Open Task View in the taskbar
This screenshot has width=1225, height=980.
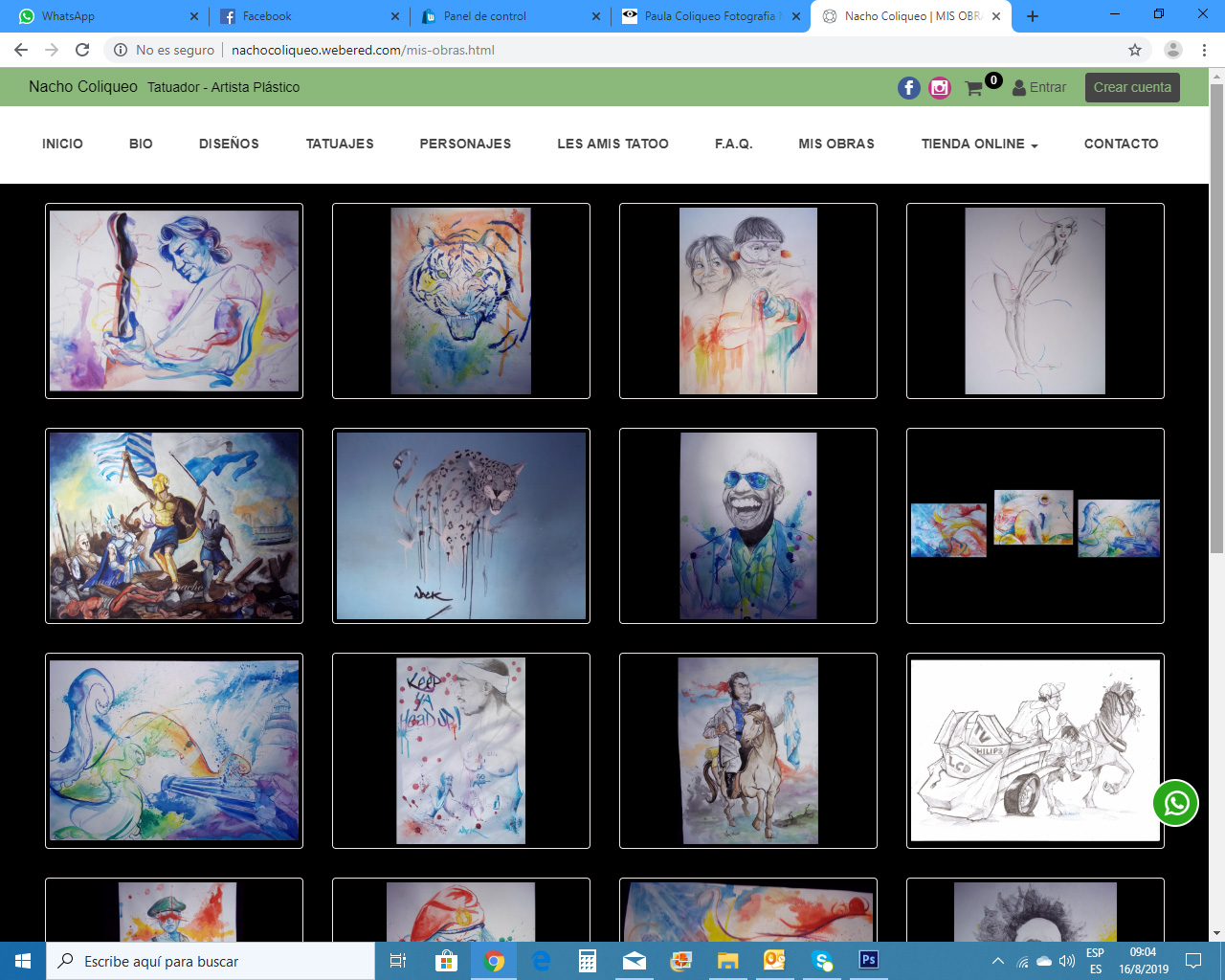(398, 961)
